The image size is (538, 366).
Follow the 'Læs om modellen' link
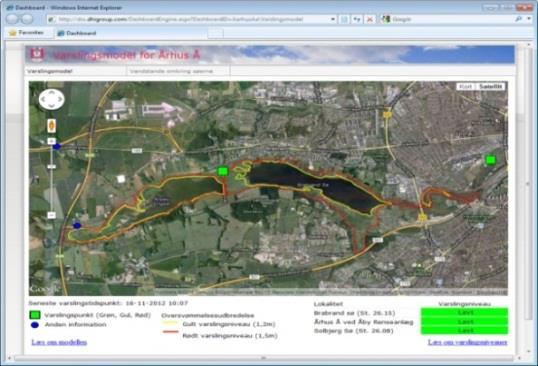pyautogui.click(x=59, y=342)
